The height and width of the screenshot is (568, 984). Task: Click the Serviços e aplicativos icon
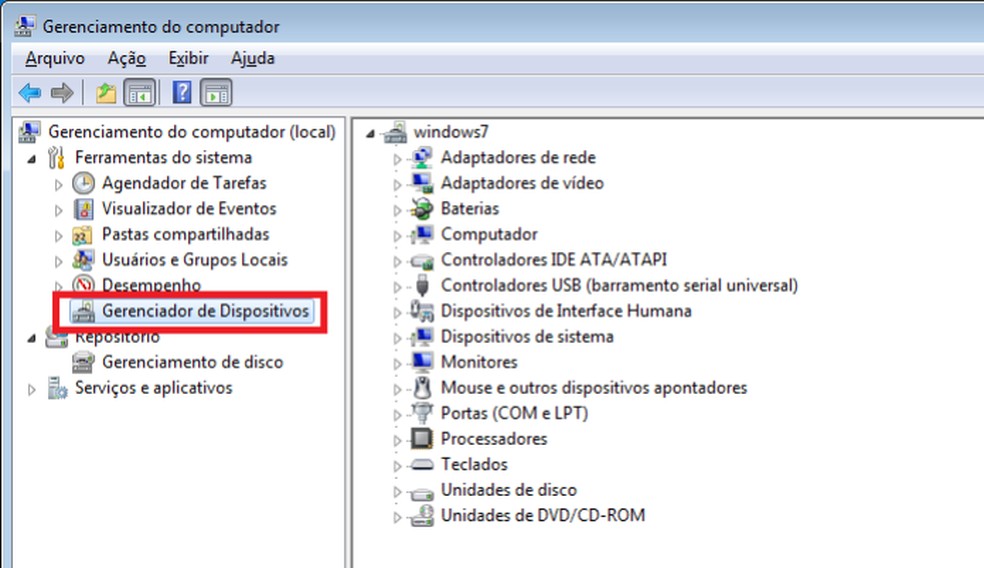[57, 388]
